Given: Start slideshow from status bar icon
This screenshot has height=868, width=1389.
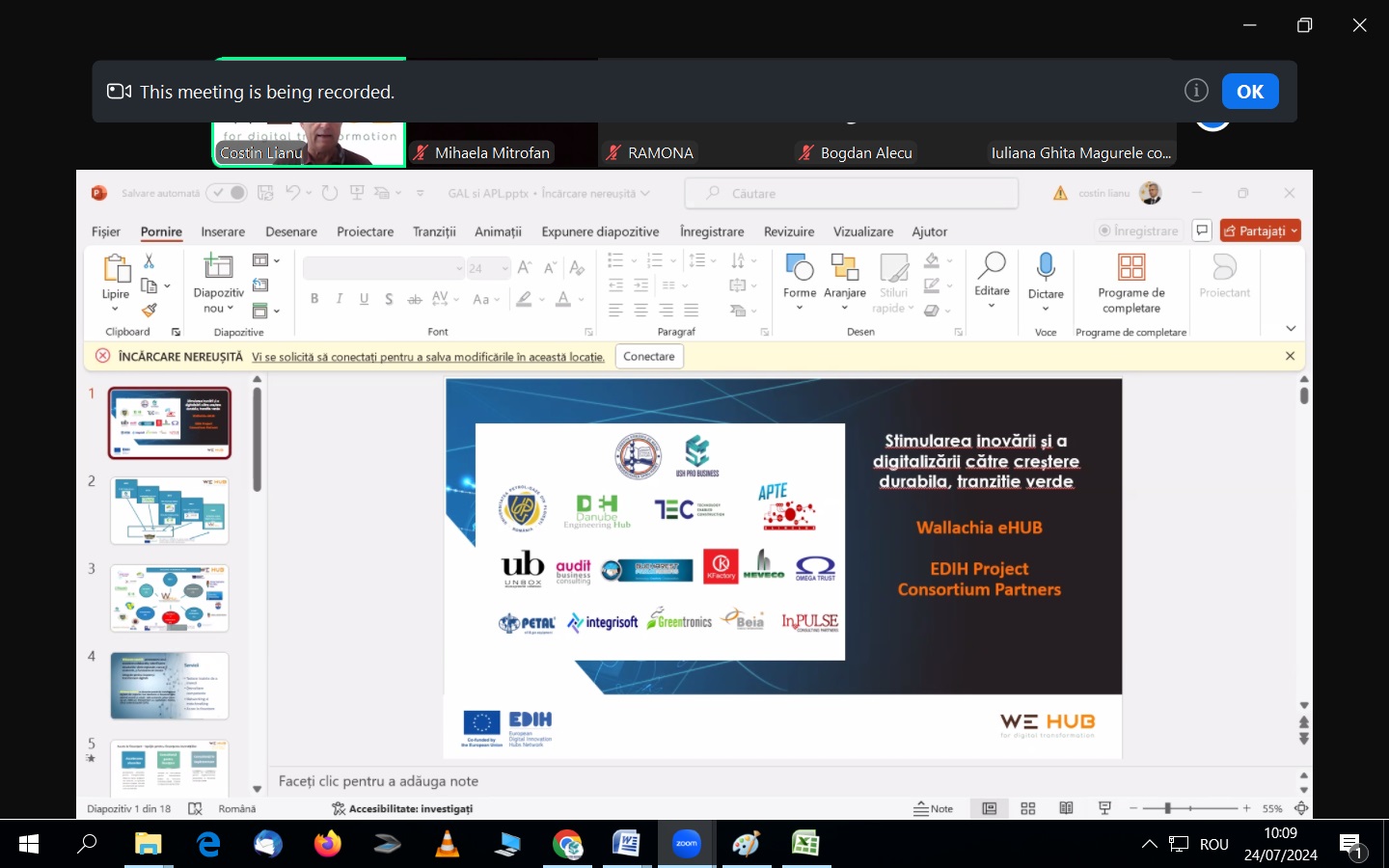Looking at the screenshot, I should point(1104,808).
